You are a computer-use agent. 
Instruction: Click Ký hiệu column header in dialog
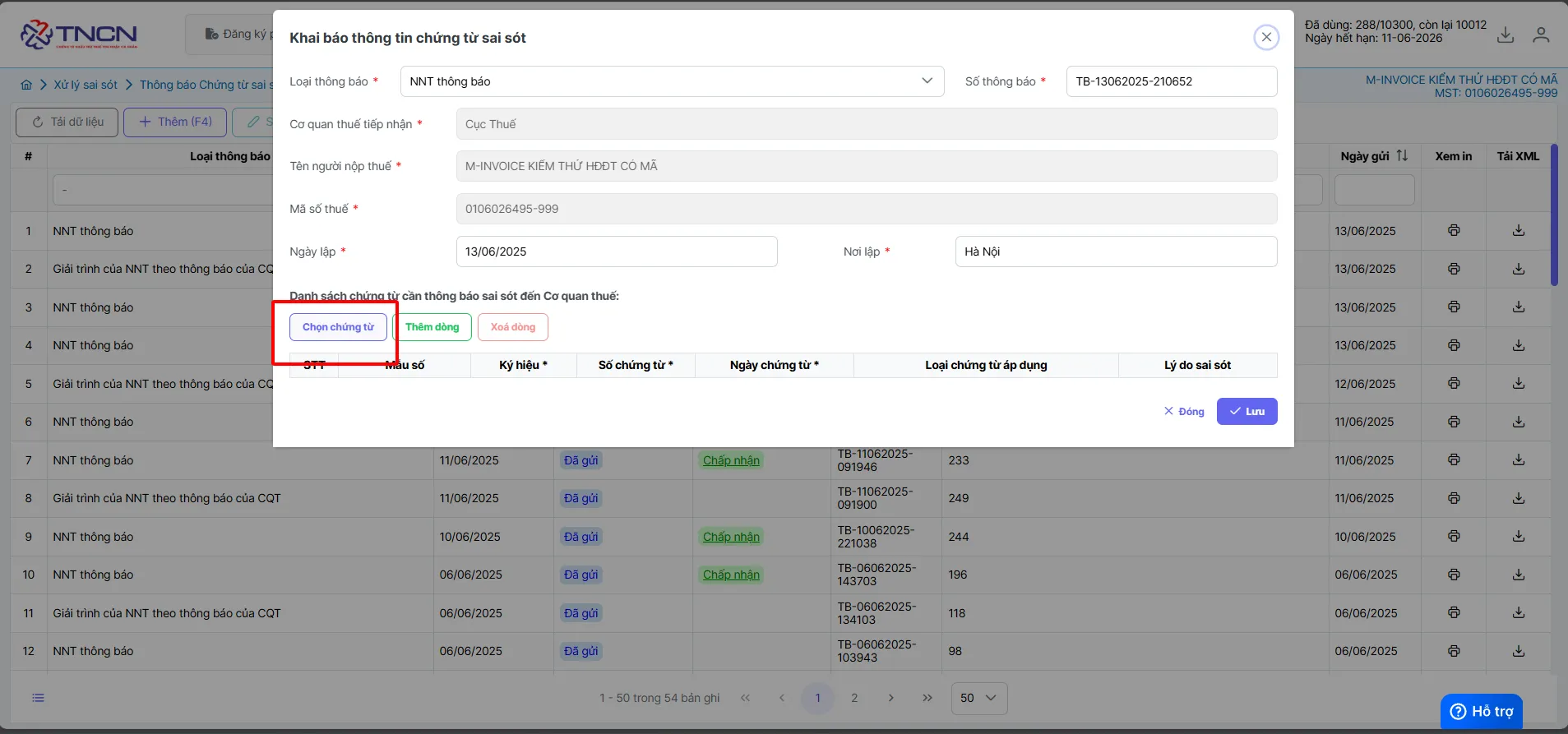523,365
